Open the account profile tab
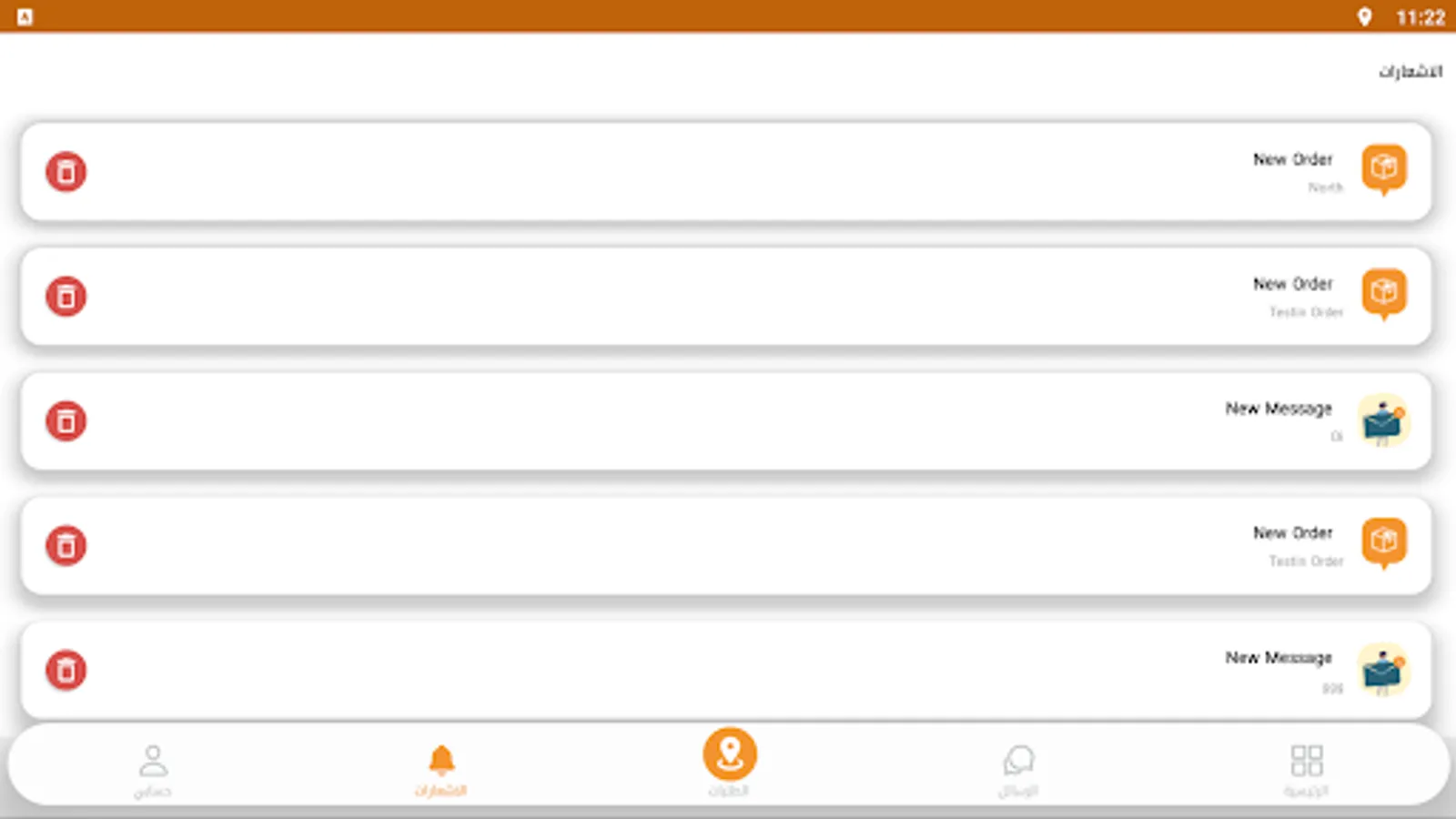Image resolution: width=1456 pixels, height=819 pixels. tap(153, 771)
